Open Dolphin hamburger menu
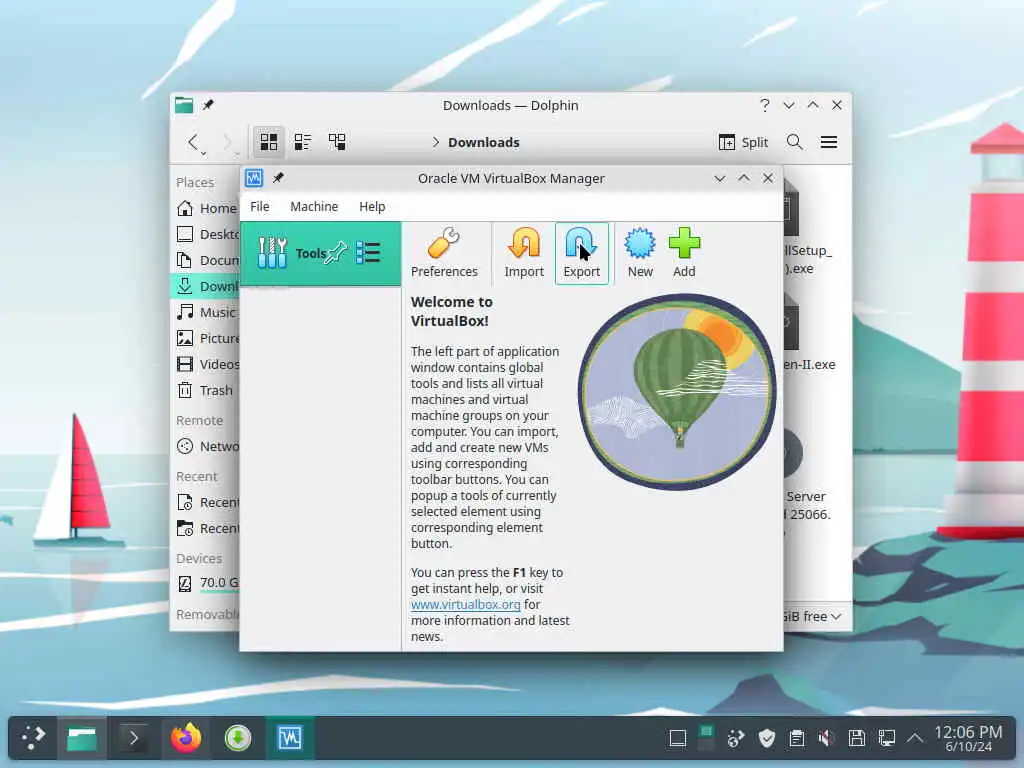This screenshot has height=768, width=1024. [x=829, y=142]
